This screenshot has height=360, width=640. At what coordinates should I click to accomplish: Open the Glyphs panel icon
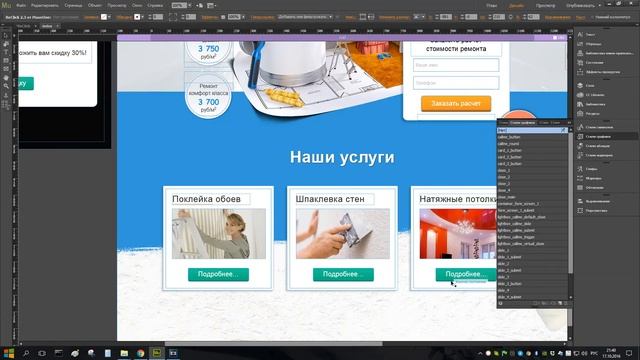(x=580, y=169)
